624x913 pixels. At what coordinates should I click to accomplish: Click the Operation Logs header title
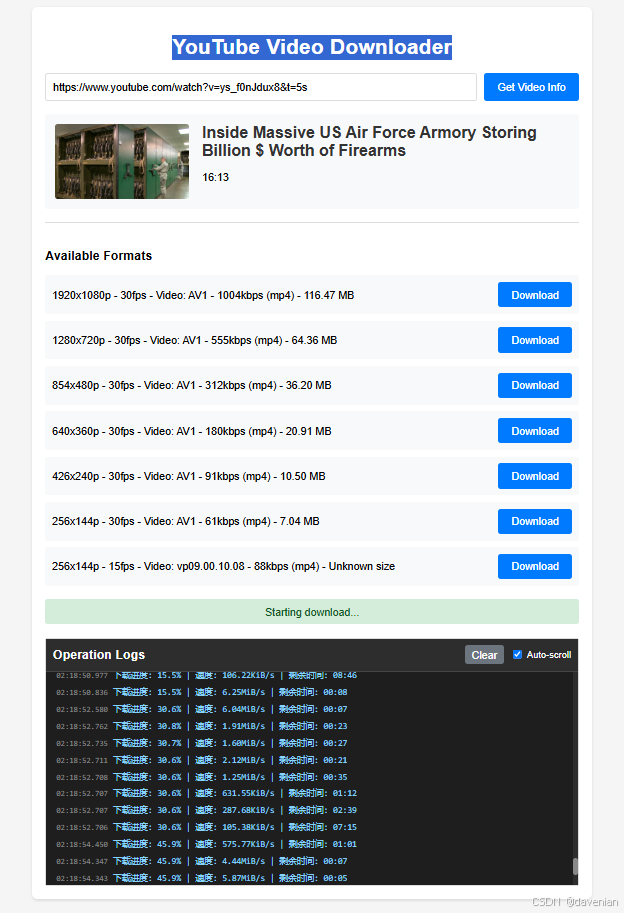pos(99,654)
